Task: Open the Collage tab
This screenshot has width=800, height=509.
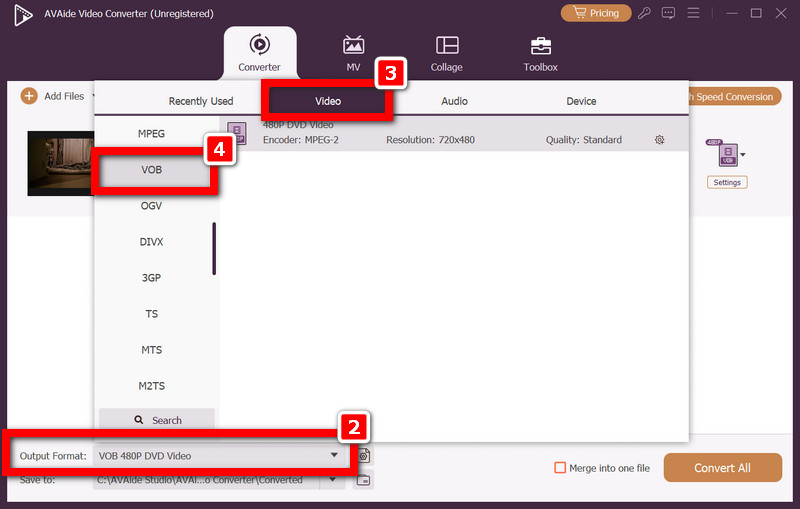Action: 446,53
